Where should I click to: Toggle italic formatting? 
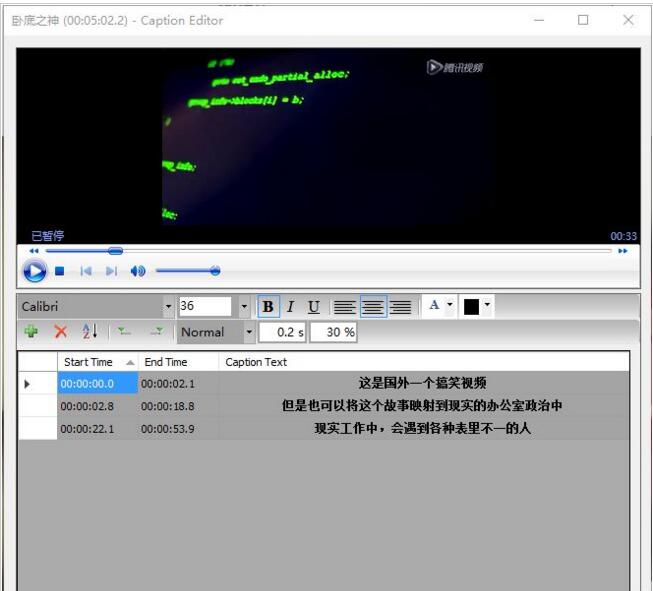point(290,307)
